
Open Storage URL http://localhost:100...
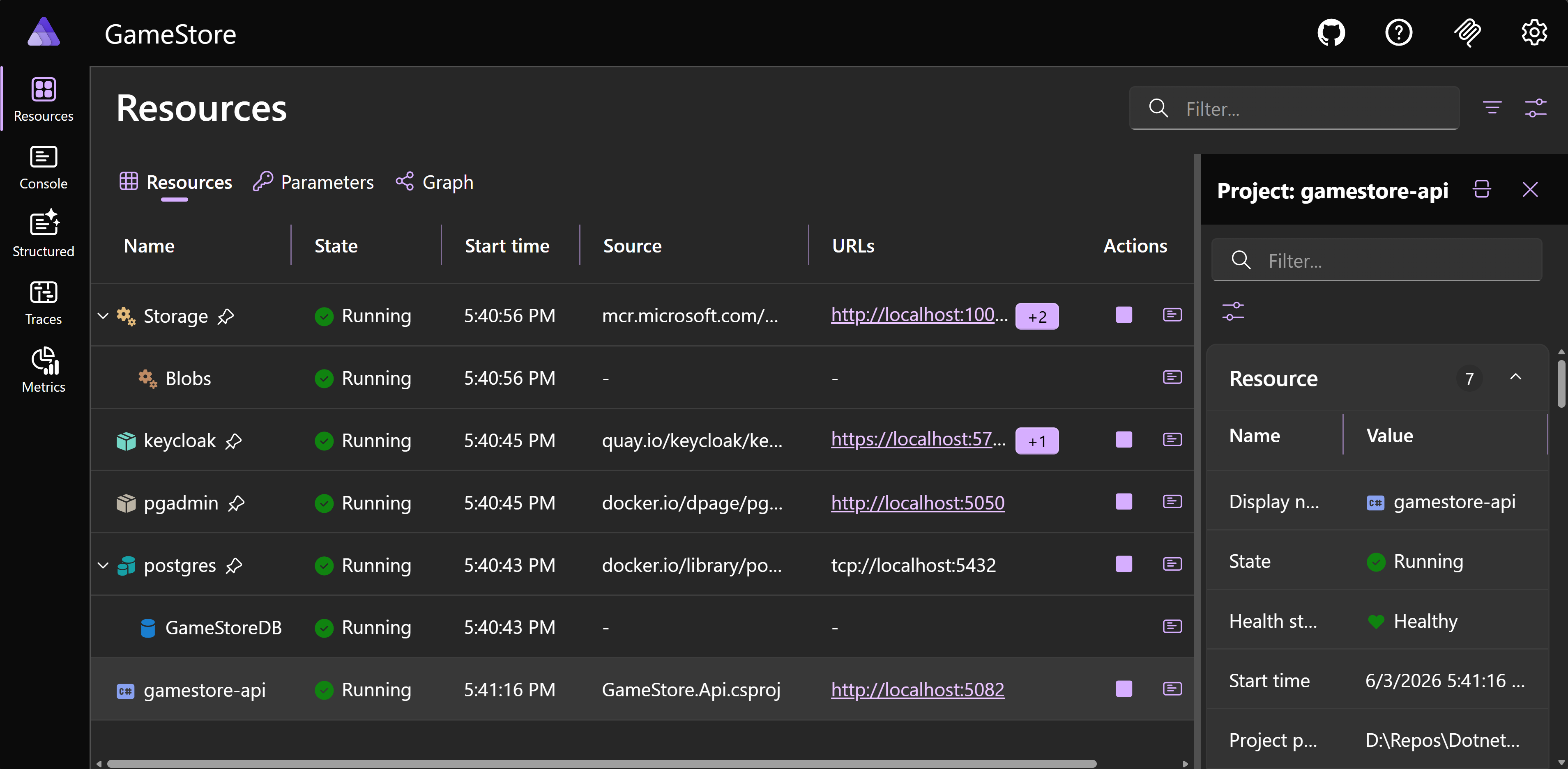[x=919, y=314]
